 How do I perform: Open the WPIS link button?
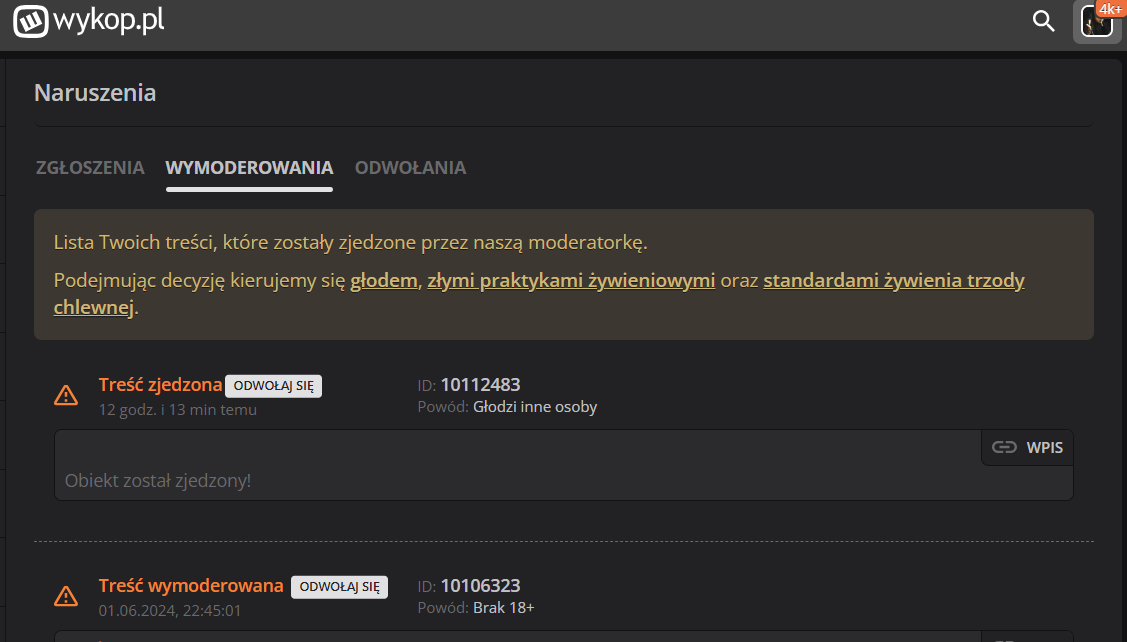point(1028,447)
